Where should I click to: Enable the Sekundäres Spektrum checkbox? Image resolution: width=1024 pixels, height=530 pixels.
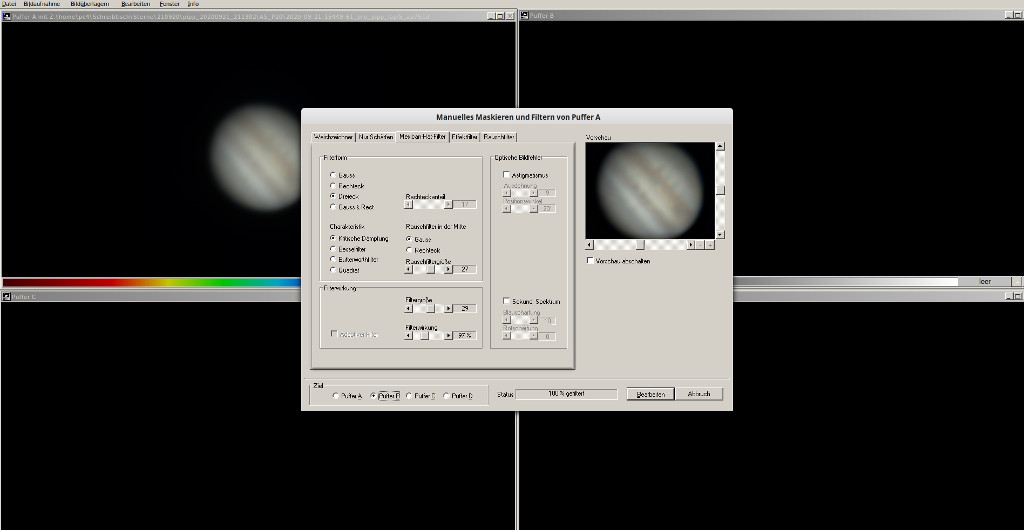507,301
